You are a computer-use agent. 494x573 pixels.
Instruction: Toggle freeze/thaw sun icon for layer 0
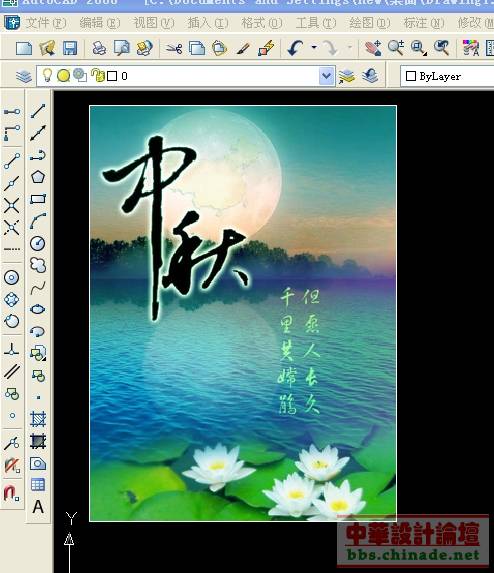63,76
